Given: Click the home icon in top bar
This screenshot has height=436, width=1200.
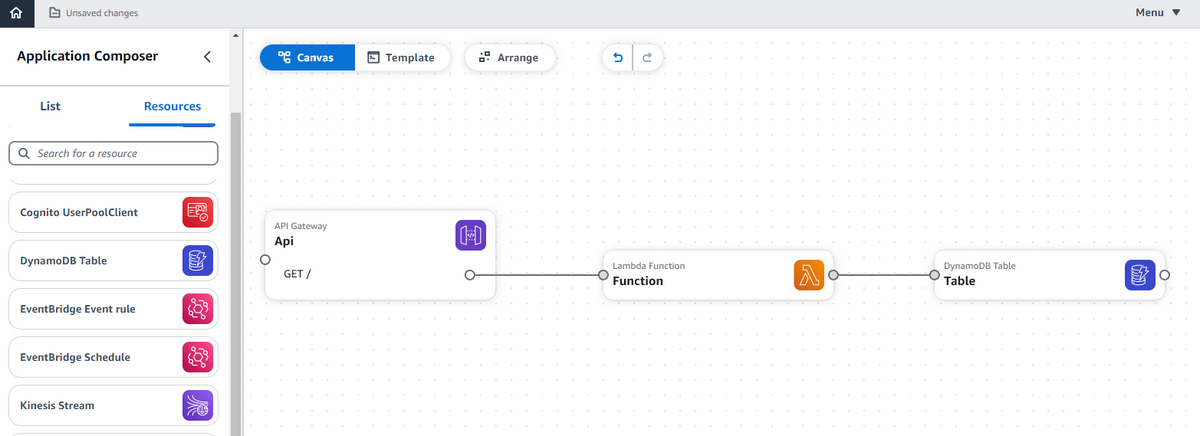Looking at the screenshot, I should 15,13.
